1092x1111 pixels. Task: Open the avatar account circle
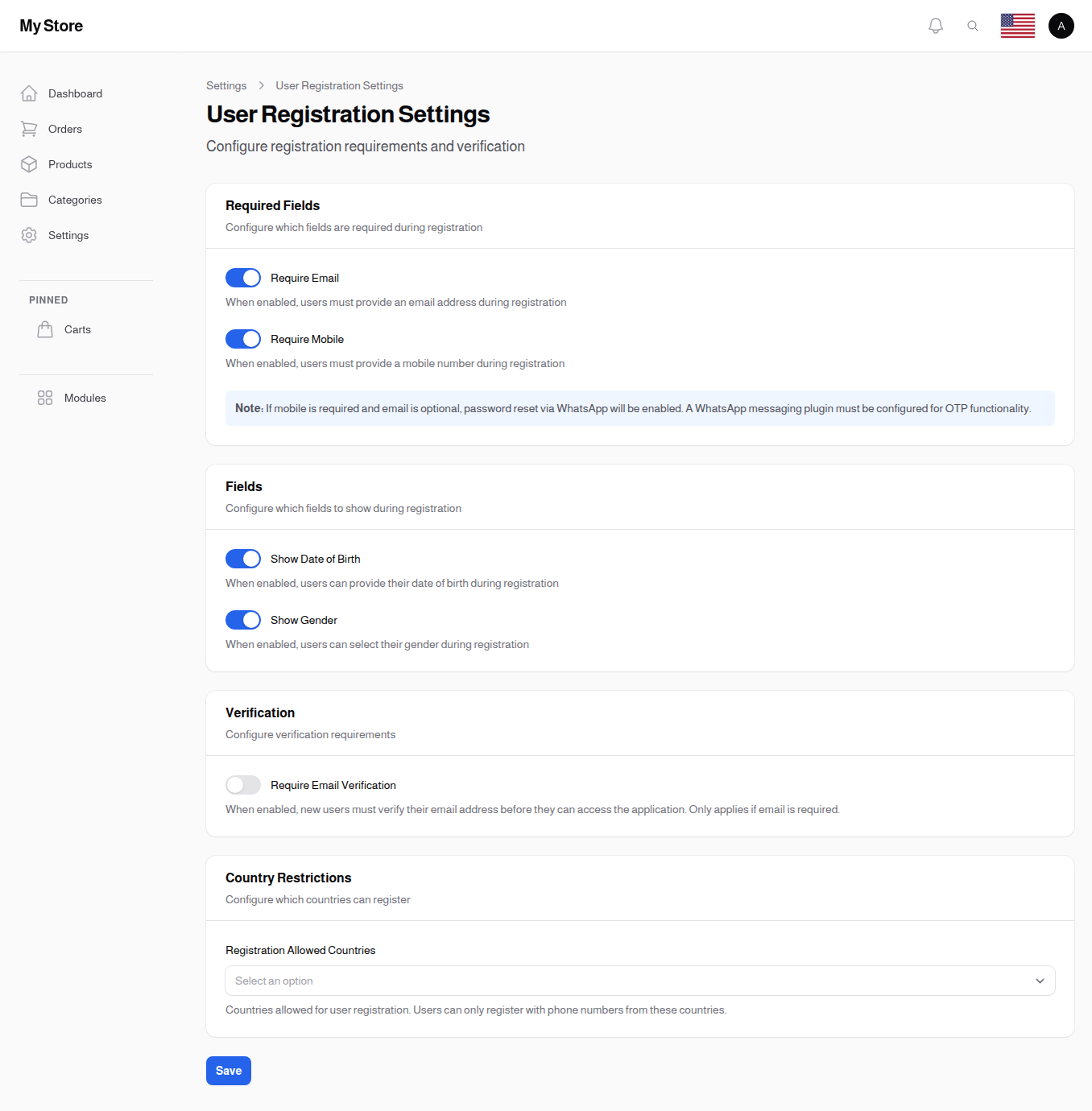1061,25
